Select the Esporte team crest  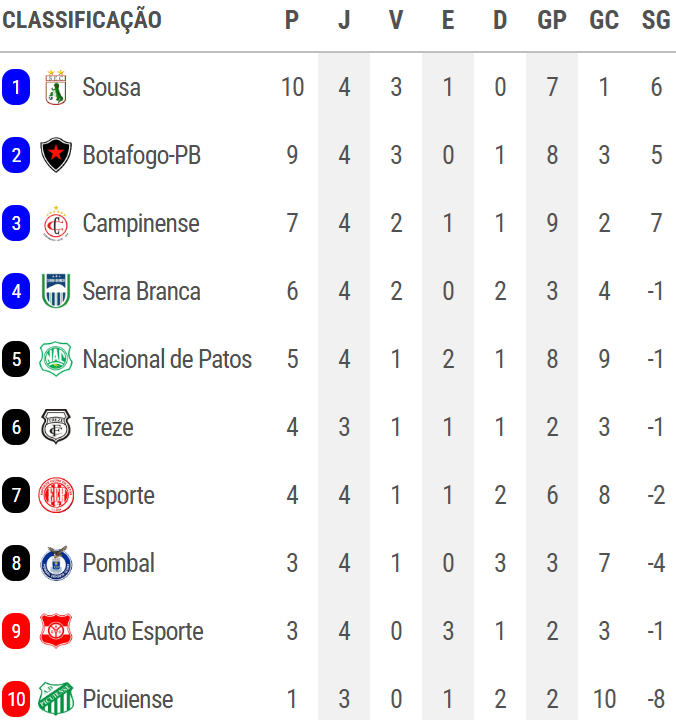(x=56, y=496)
